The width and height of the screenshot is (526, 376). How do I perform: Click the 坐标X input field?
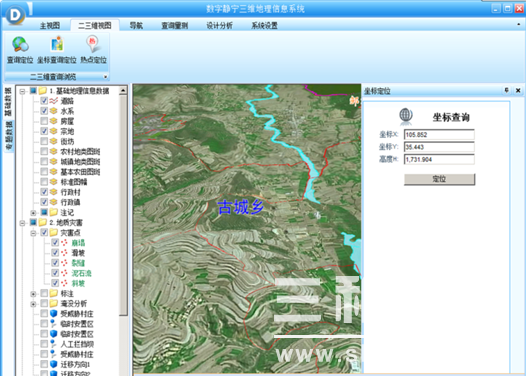439,135
